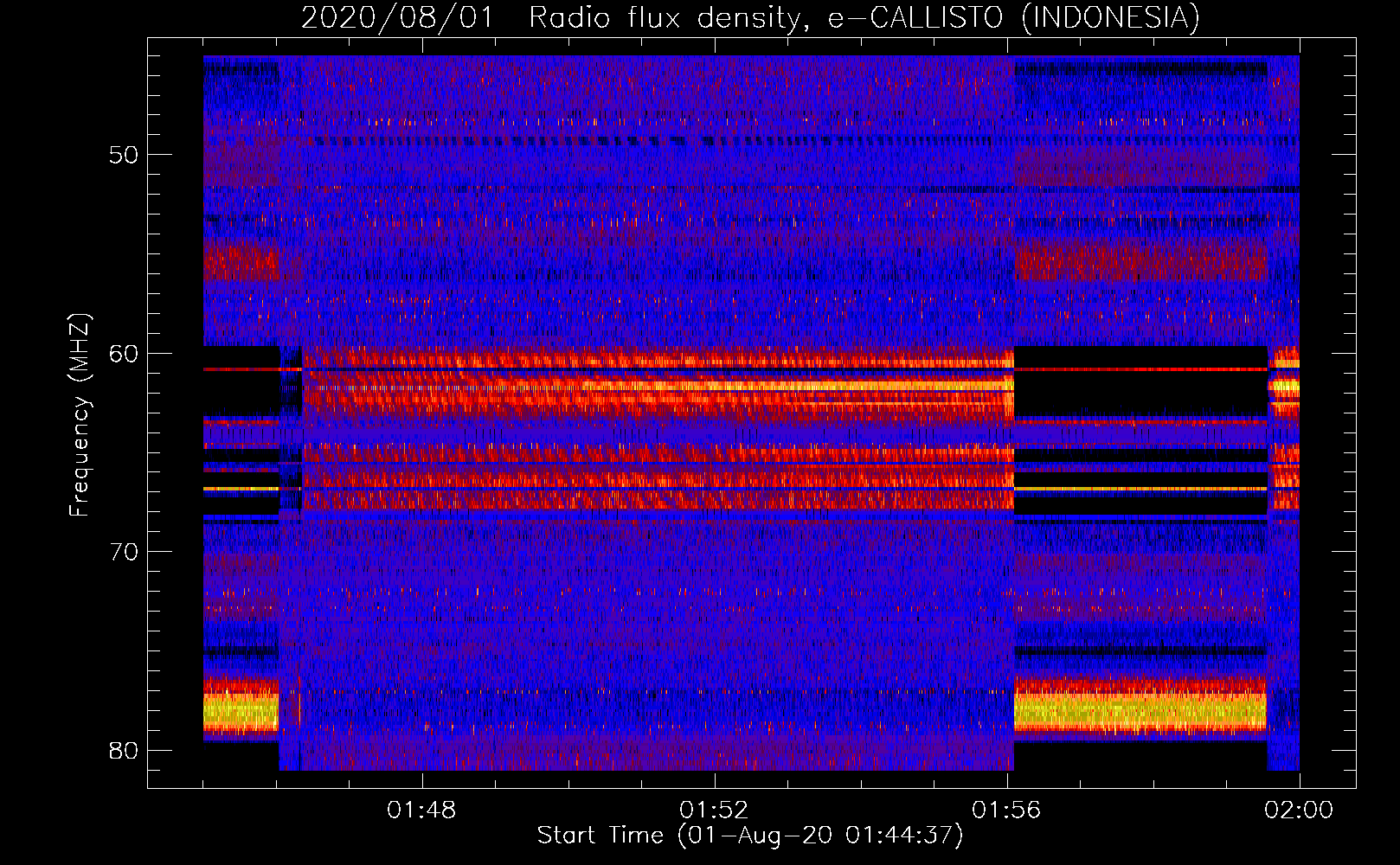Click the 80 frequency tick label

click(125, 750)
